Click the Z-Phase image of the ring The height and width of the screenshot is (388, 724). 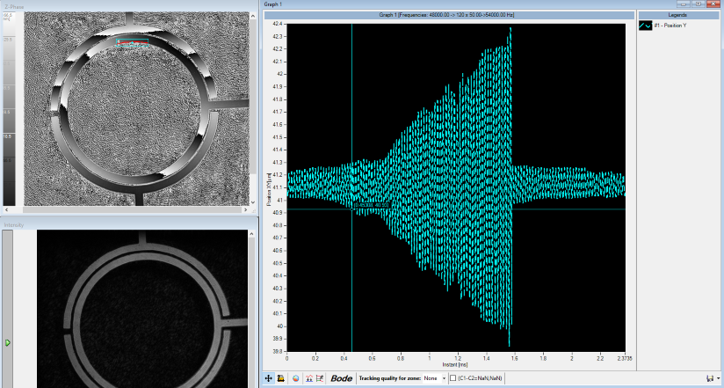pos(137,109)
